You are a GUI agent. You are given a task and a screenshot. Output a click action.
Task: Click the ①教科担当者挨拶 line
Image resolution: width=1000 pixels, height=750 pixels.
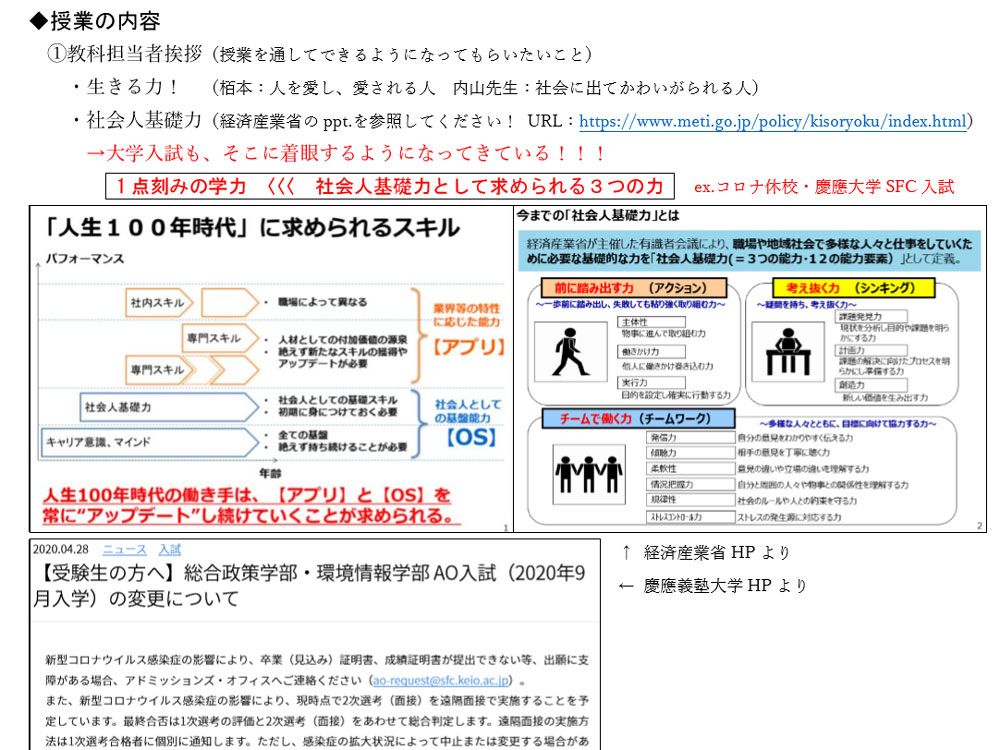[320, 54]
